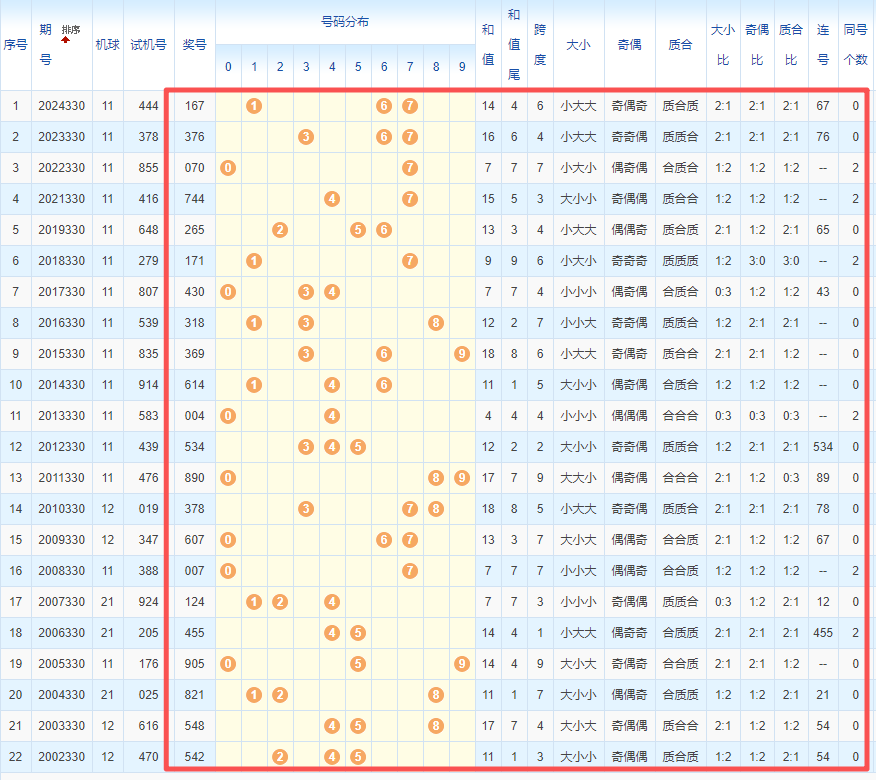Image resolution: width=876 pixels, height=780 pixels.
Task: Click orange ball 5 in row 2012330
Action: pos(358,447)
